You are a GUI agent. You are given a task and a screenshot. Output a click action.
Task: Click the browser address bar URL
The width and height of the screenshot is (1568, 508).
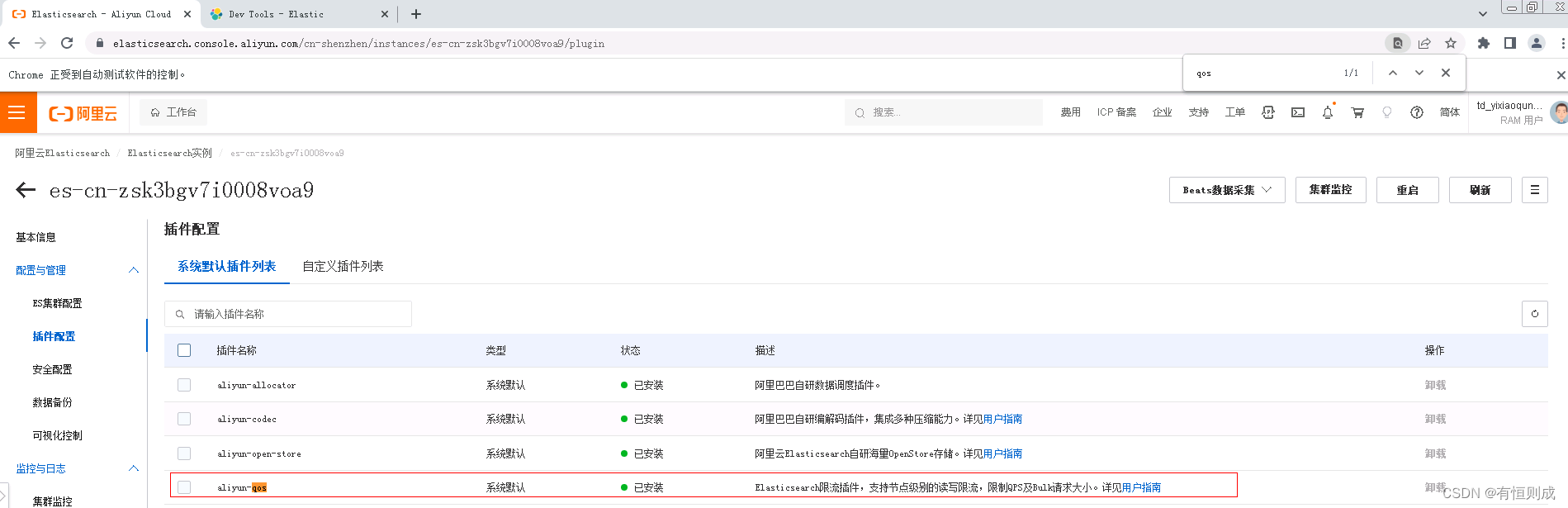(359, 43)
